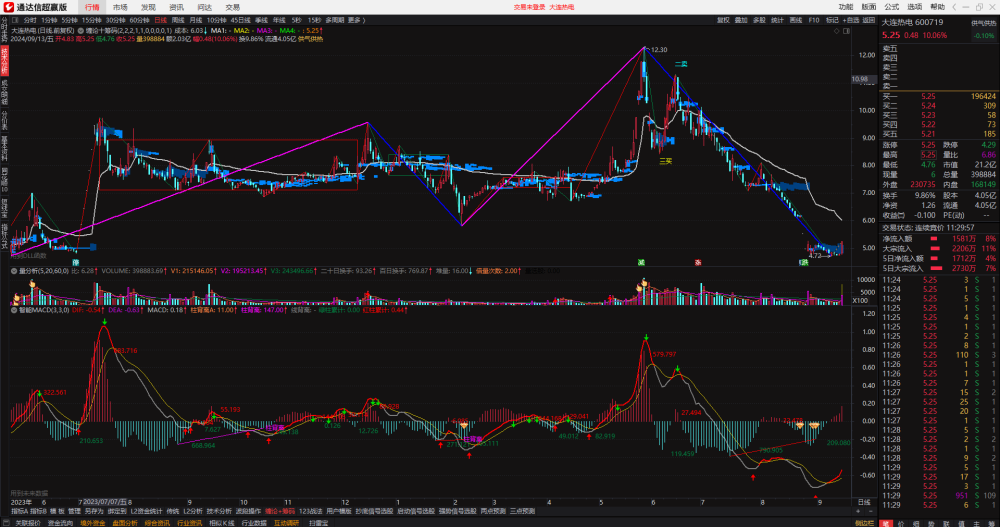The image size is (1000, 527).
Task: Select the 用户模板 indicator tab
Action: tap(339, 511)
